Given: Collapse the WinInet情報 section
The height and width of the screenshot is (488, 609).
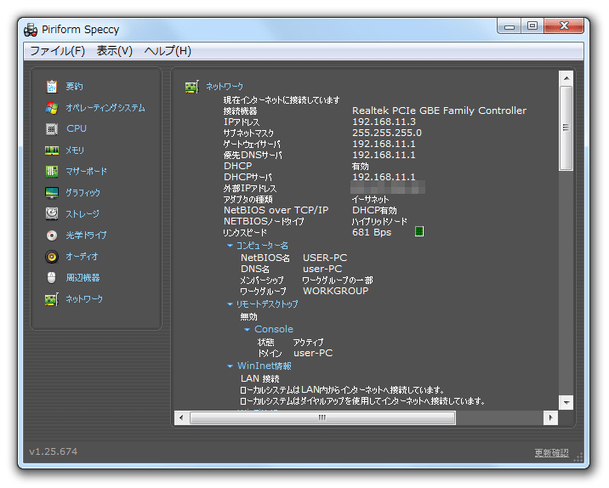Looking at the screenshot, I should (230, 366).
